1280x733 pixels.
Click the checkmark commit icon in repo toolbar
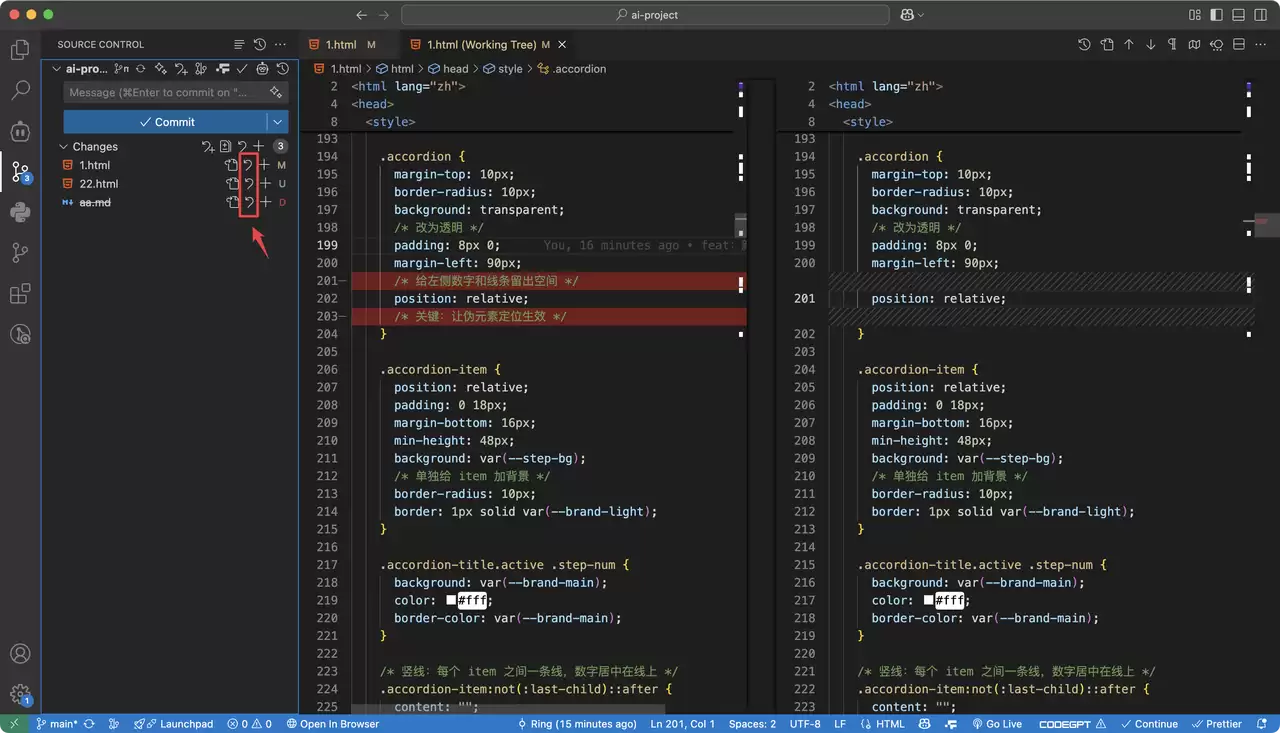[242, 69]
